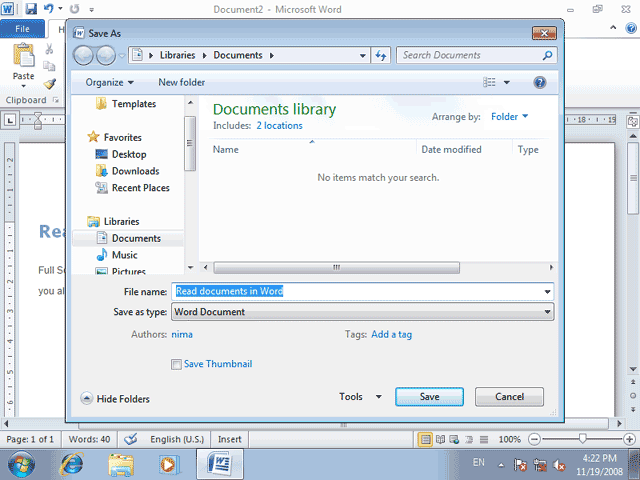Viewport: 640px width, 480px height.
Task: Open Arrange by Folder dropdown
Action: (509, 117)
